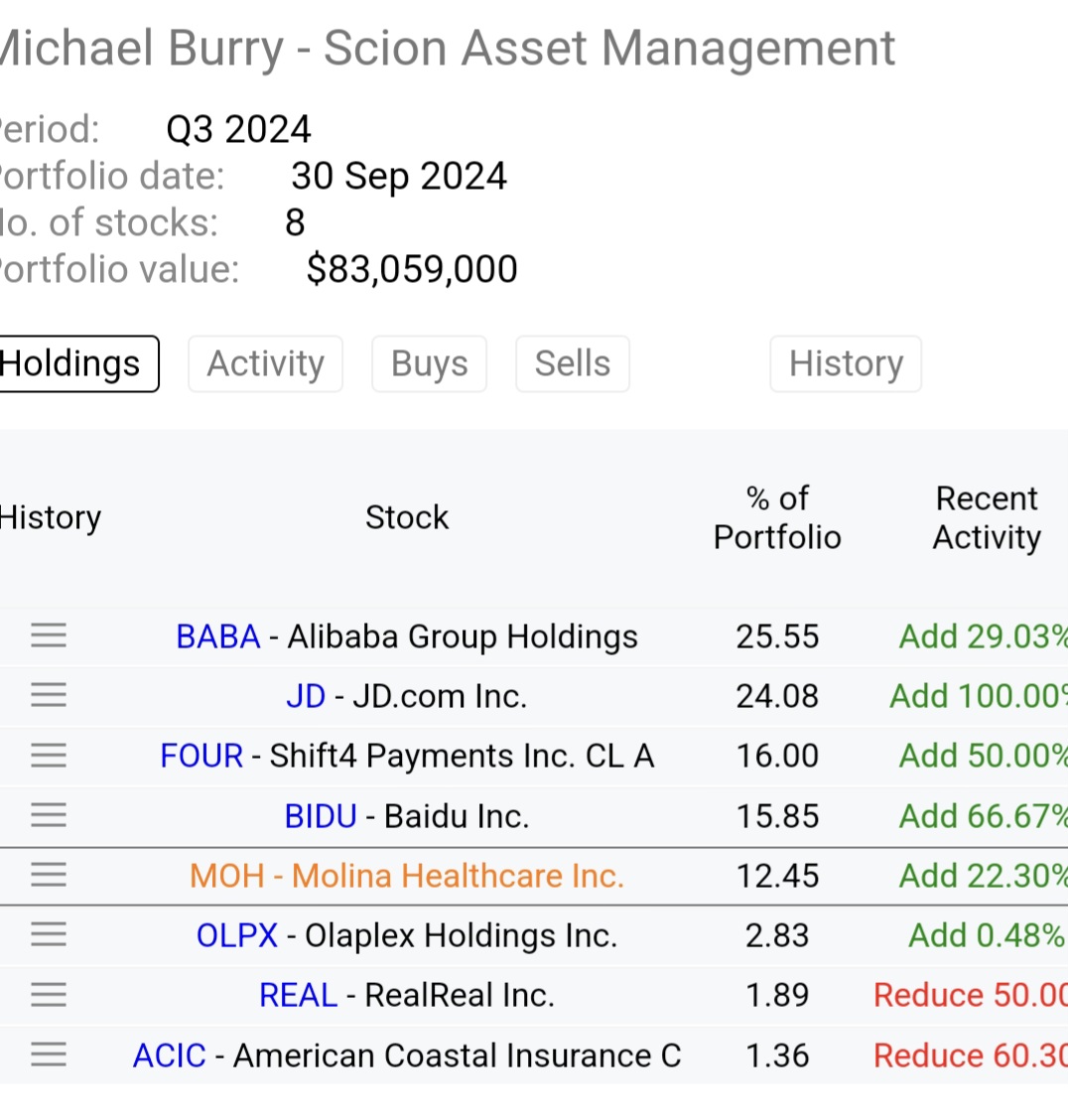This screenshot has width=1068, height=1120.
Task: Open history icon for Alibaba row
Action: click(49, 635)
